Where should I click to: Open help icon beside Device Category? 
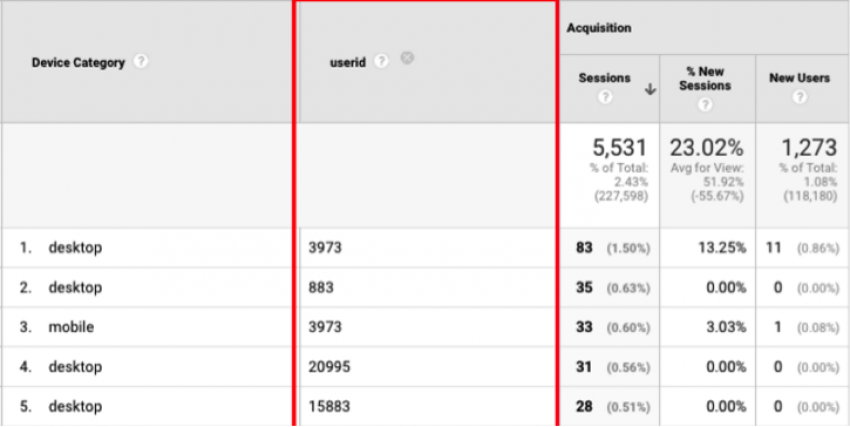pyautogui.click(x=141, y=62)
